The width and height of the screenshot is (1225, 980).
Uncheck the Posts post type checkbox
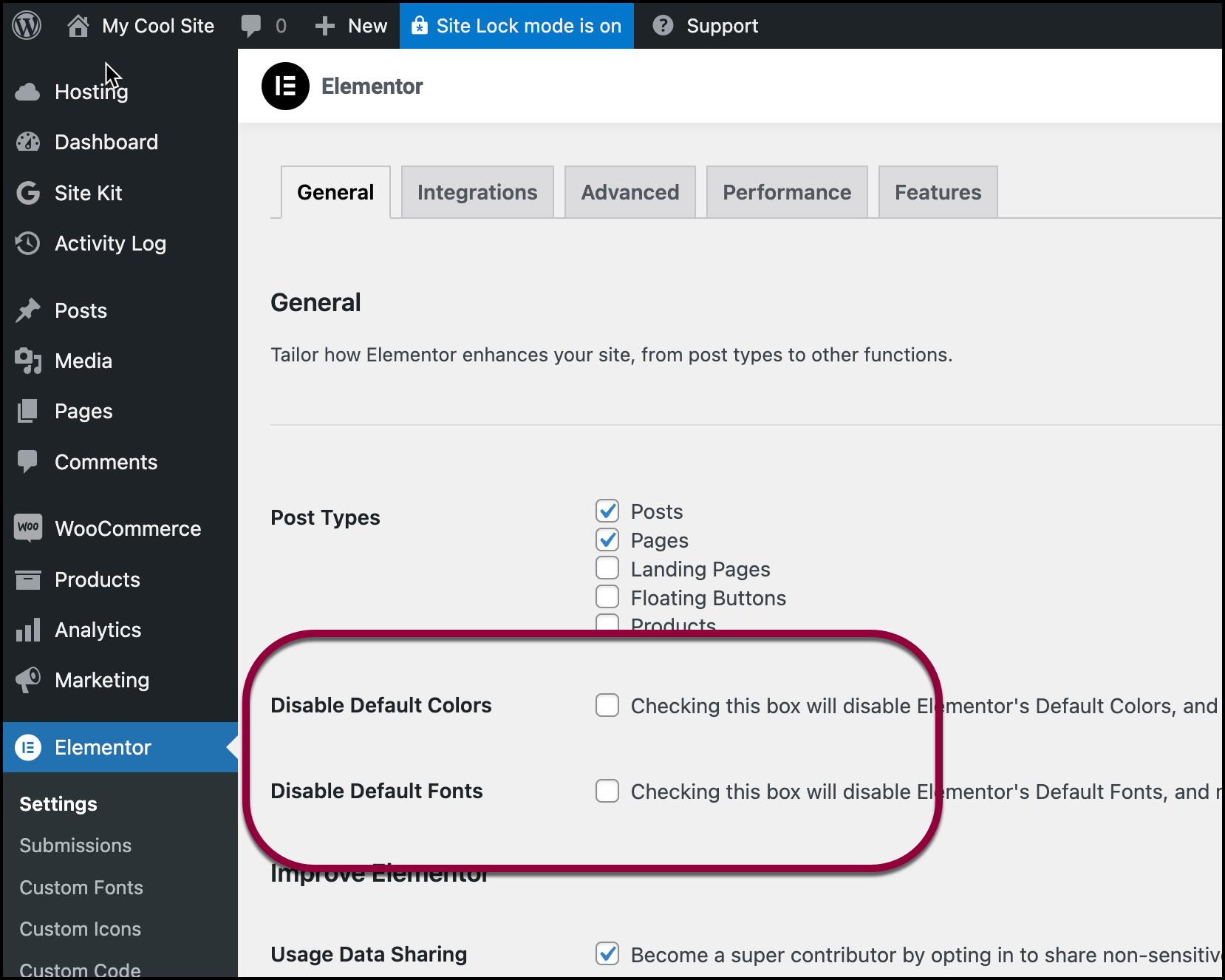[x=607, y=511]
